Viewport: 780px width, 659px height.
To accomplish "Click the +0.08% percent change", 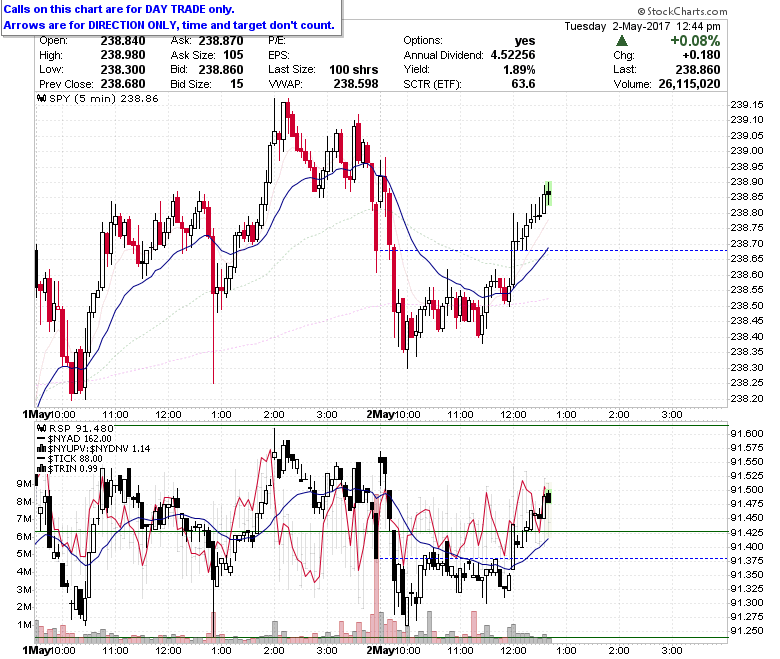I will click(695, 41).
